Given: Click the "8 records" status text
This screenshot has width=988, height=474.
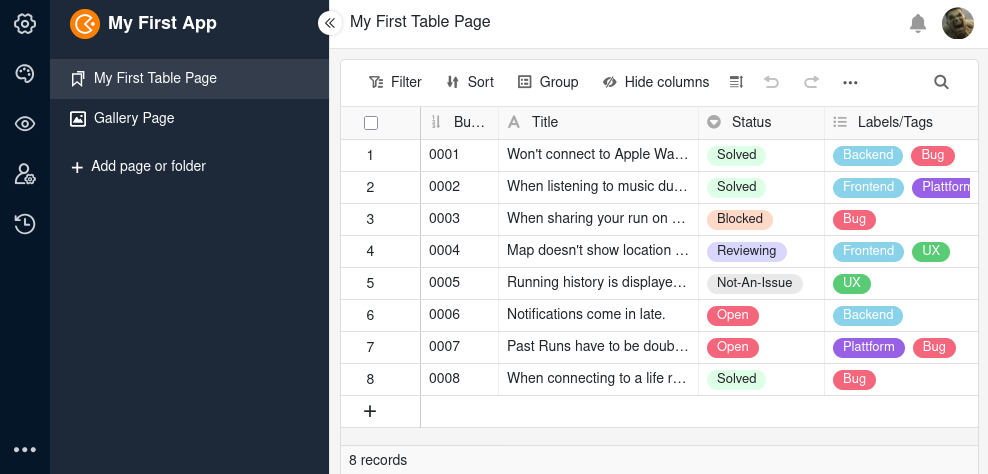Looking at the screenshot, I should [x=378, y=460].
